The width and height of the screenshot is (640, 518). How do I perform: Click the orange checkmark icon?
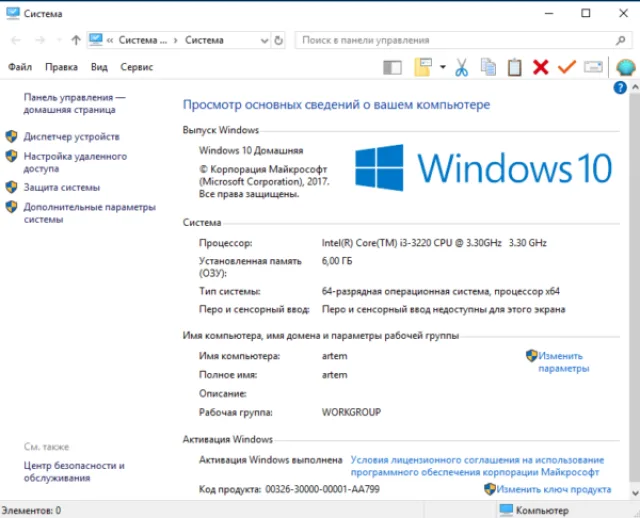click(x=567, y=67)
